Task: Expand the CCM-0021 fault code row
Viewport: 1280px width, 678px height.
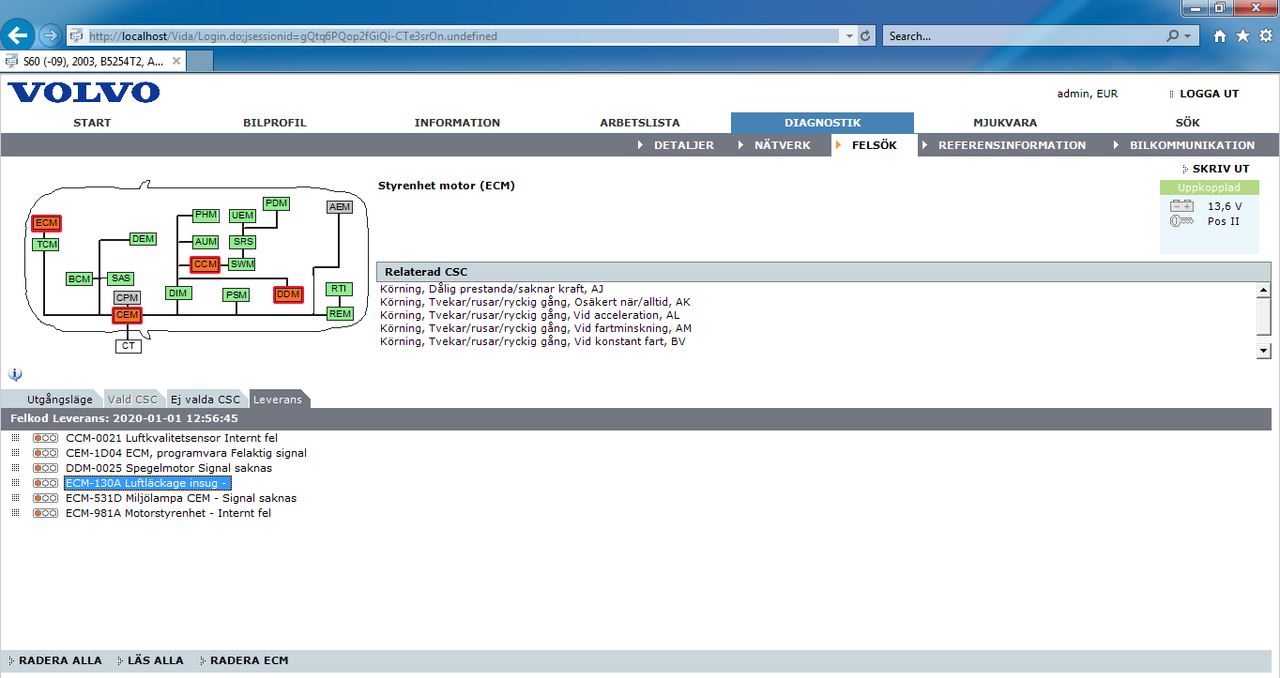Action: pos(15,438)
